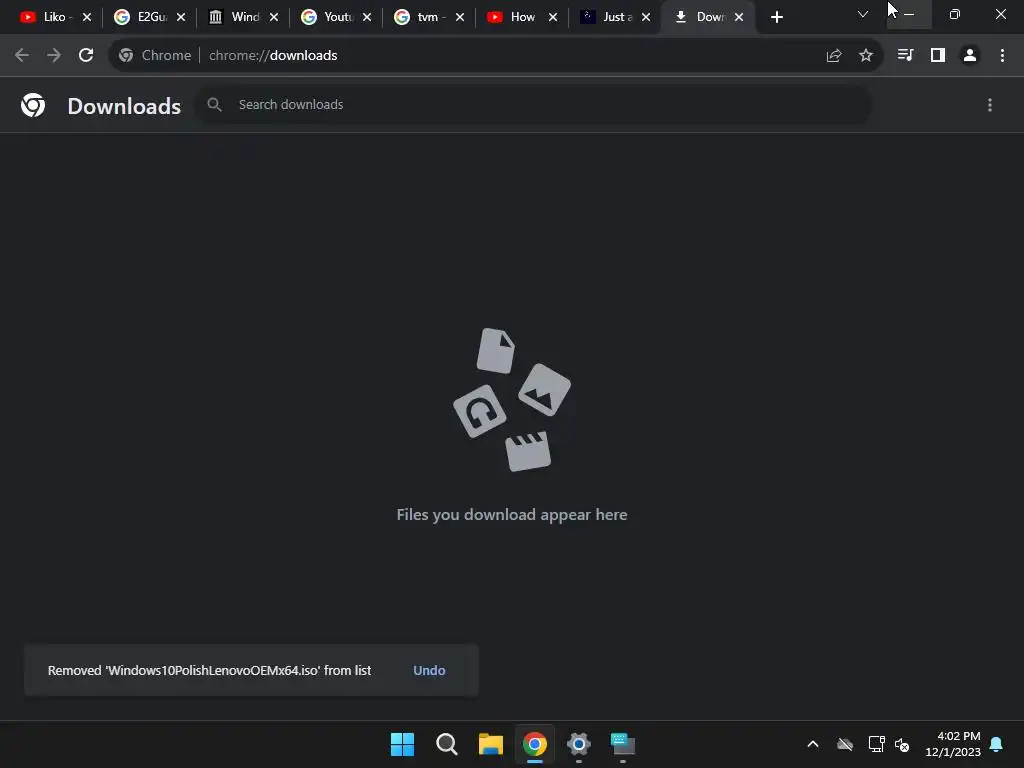Click the Chrome site info chip
Viewport: 1024px width, 768px height.
(x=155, y=56)
